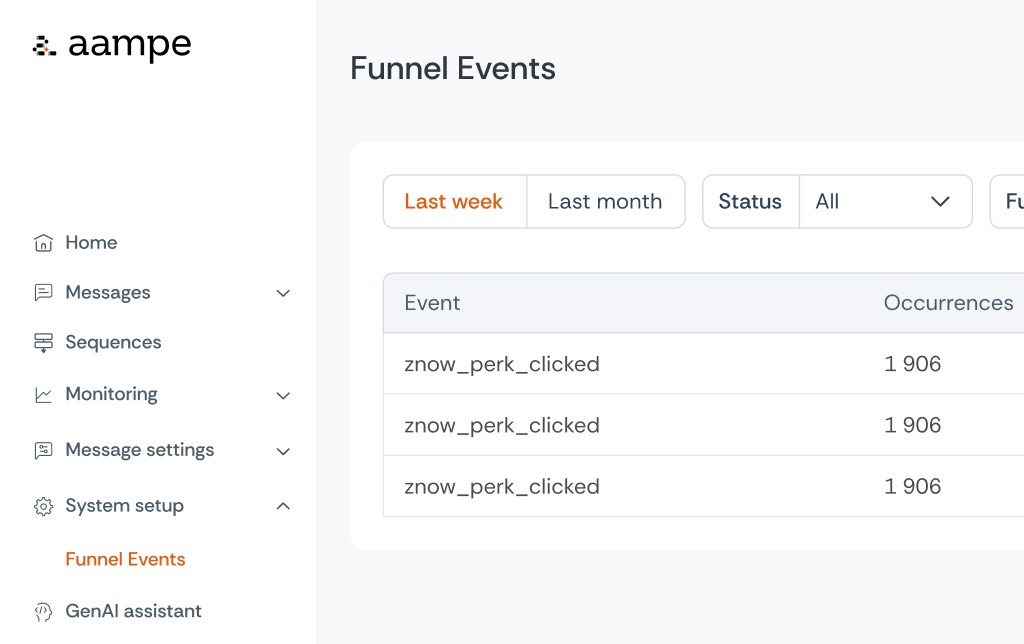The height and width of the screenshot is (644, 1024).
Task: Click the Message settings icon
Action: (x=43, y=451)
